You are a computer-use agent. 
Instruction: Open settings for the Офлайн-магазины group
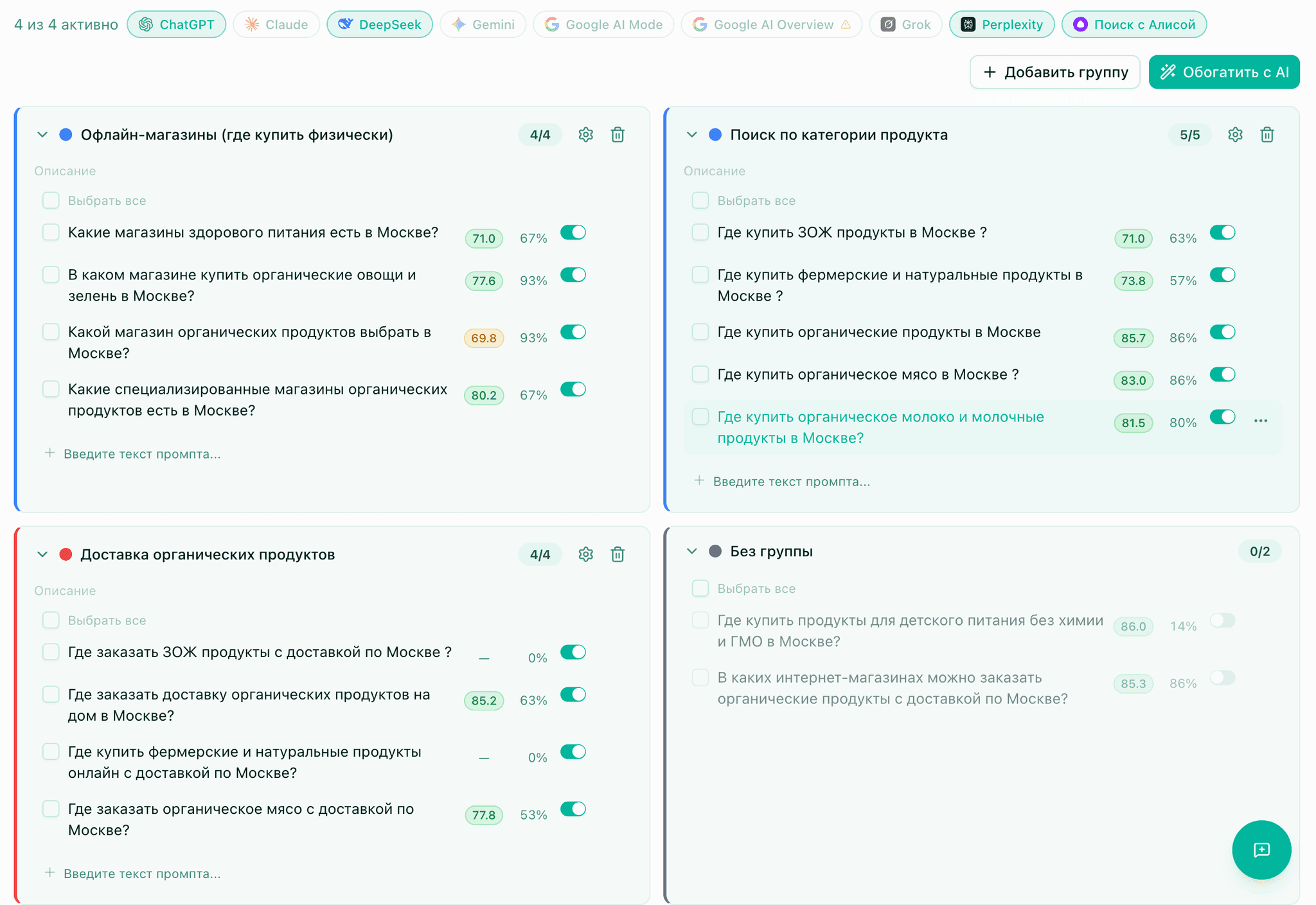[585, 134]
